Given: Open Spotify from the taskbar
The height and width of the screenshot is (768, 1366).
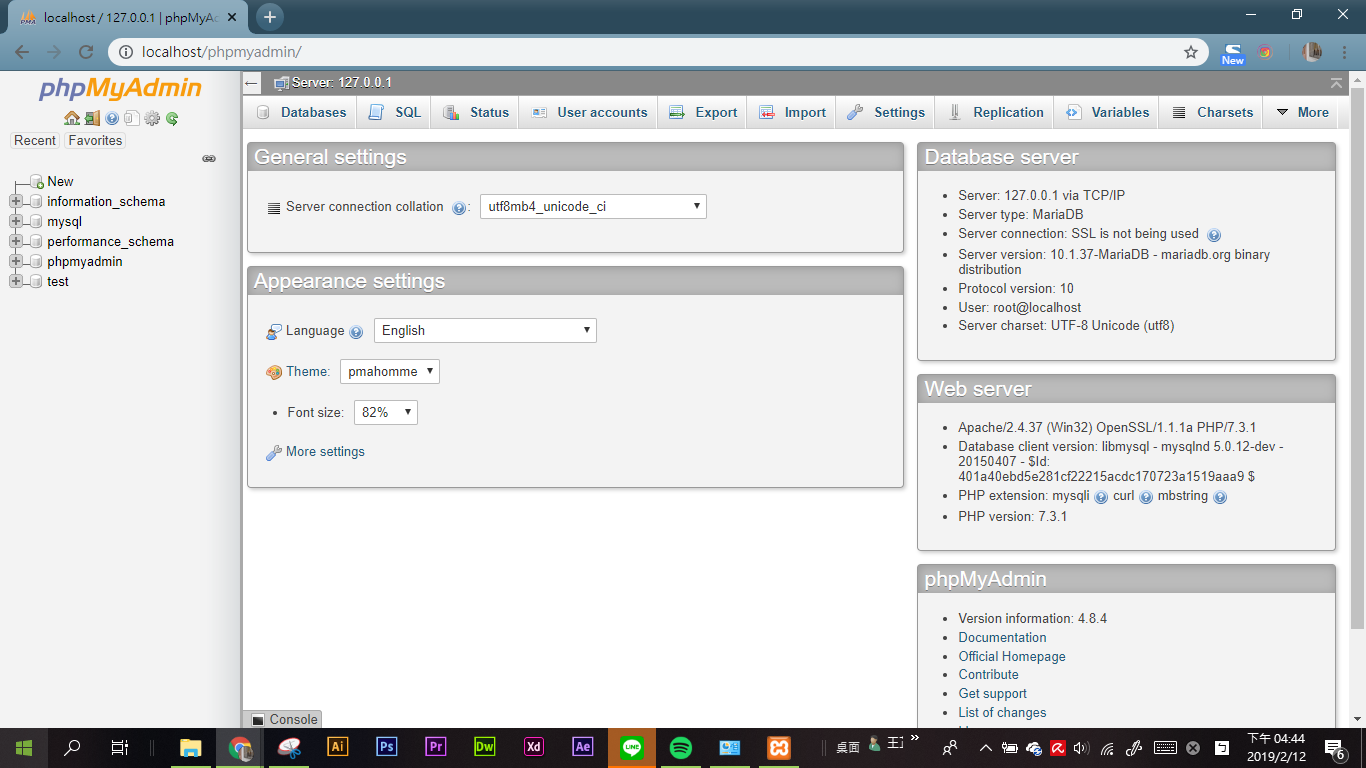Looking at the screenshot, I should pyautogui.click(x=681, y=747).
